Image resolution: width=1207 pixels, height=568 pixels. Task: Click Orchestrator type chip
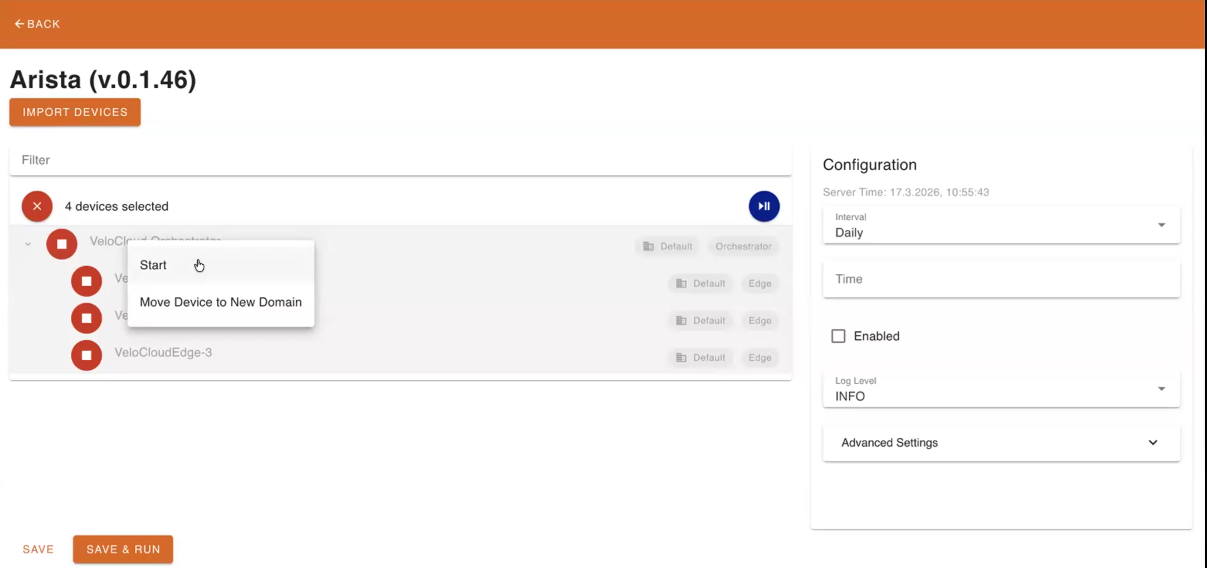743,247
